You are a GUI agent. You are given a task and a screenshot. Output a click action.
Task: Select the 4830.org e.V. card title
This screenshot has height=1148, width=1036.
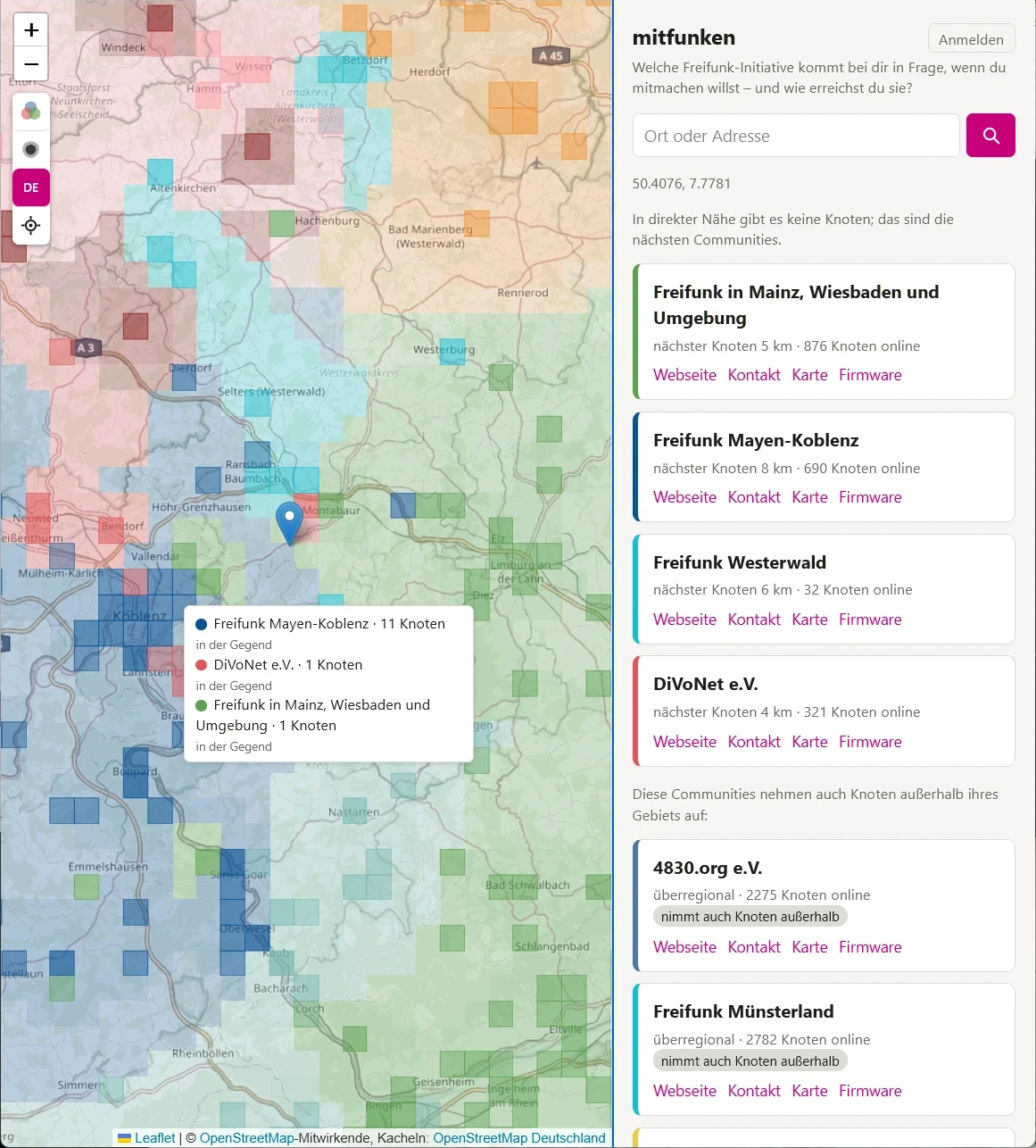click(708, 868)
